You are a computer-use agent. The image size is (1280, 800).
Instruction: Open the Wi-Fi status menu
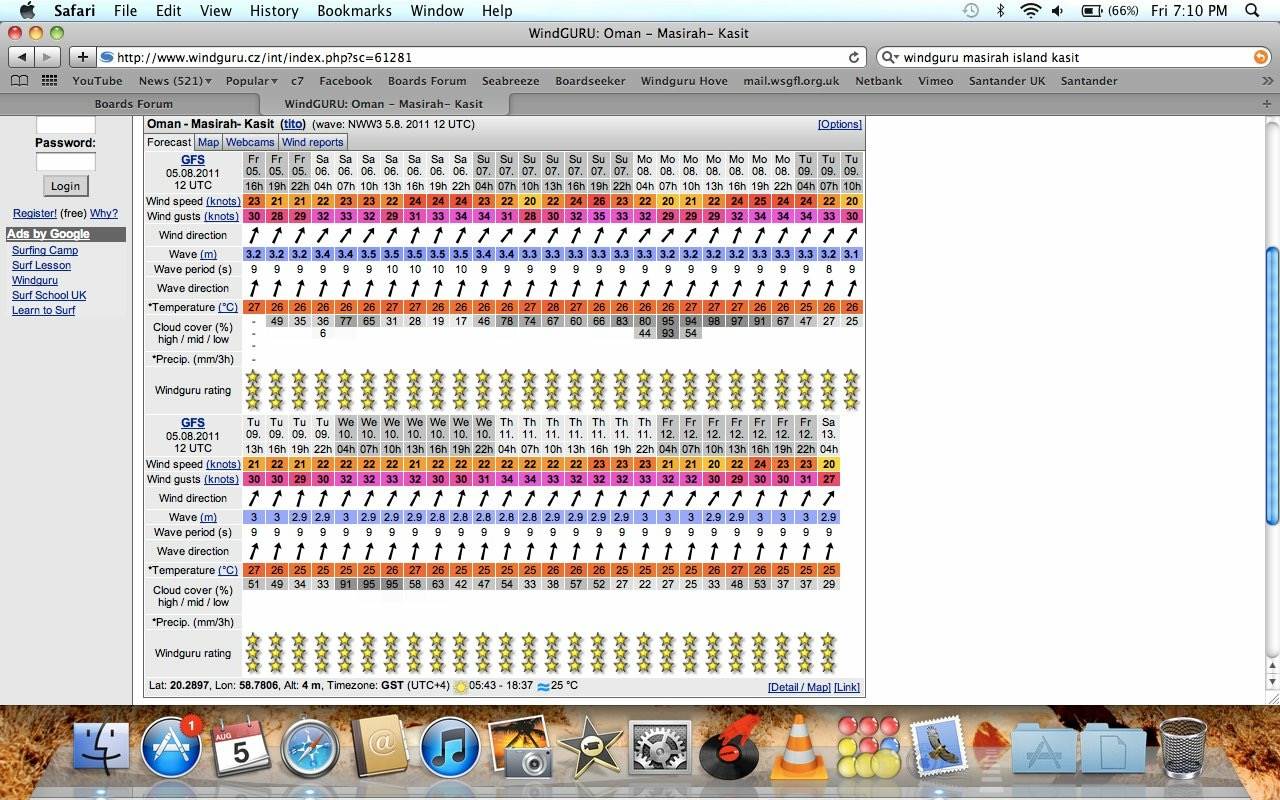pos(1030,11)
